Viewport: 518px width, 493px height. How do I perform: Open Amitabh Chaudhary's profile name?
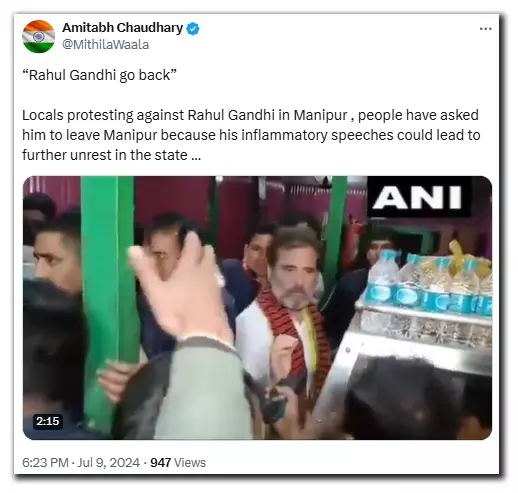pyautogui.click(x=123, y=28)
